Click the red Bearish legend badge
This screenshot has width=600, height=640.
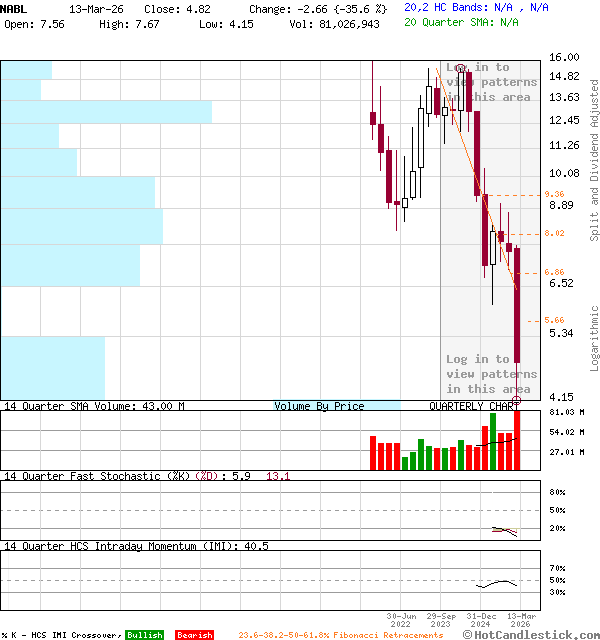click(x=194, y=635)
